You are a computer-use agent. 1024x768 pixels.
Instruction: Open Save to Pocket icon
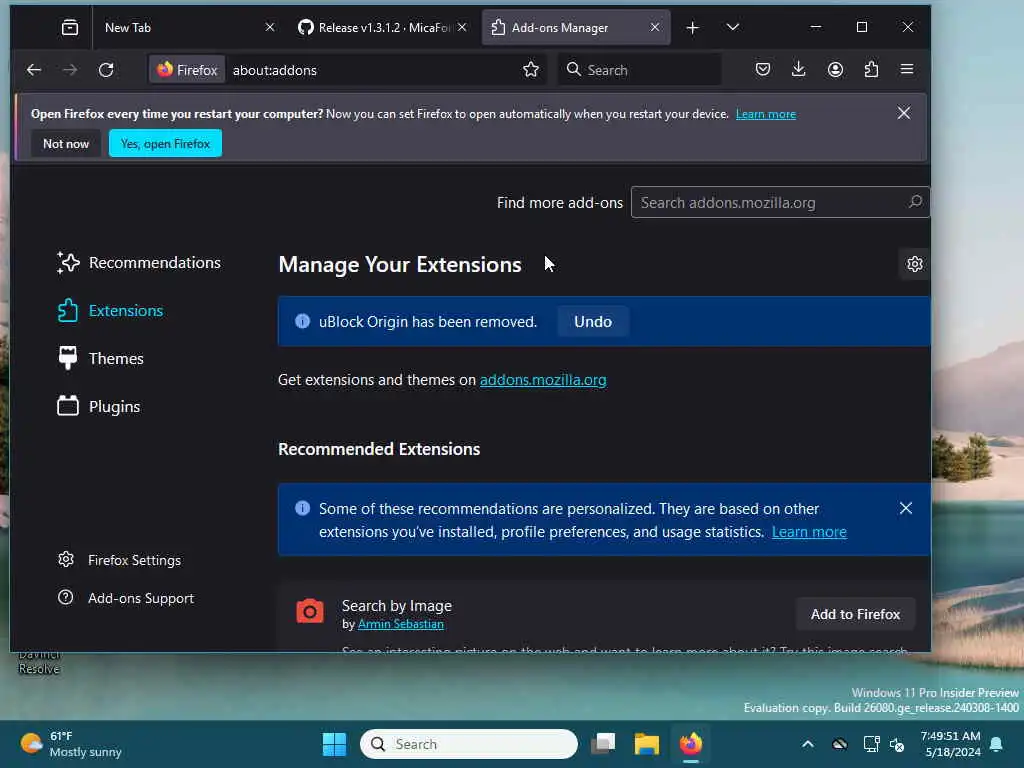(763, 69)
